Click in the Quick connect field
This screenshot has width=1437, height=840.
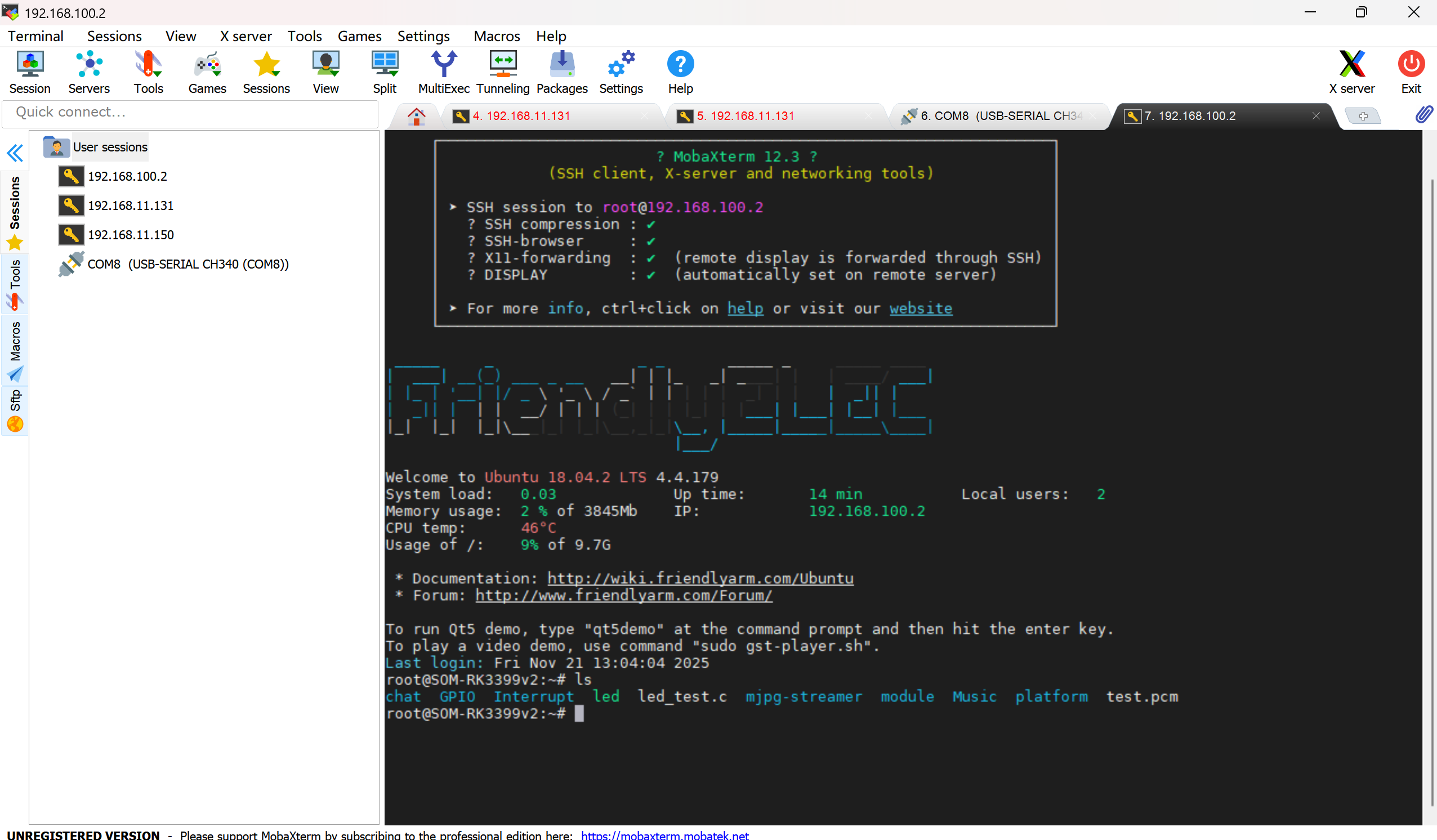(x=190, y=113)
